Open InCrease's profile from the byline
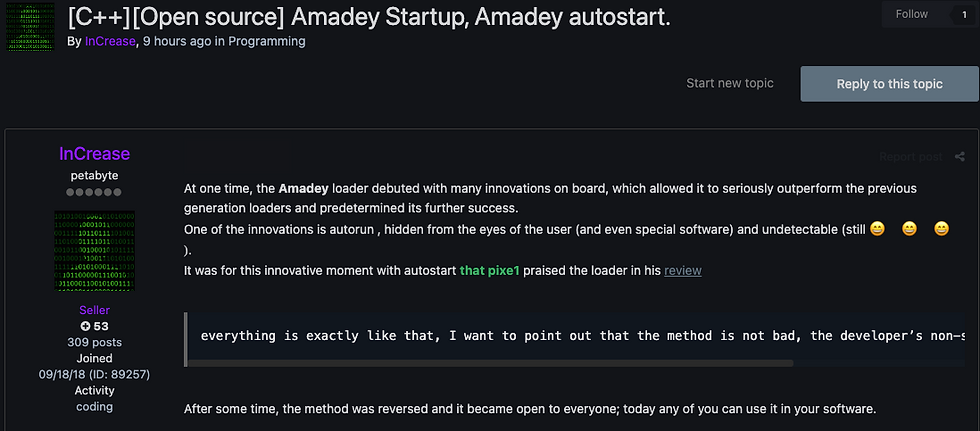Image resolution: width=980 pixels, height=431 pixels. click(111, 41)
